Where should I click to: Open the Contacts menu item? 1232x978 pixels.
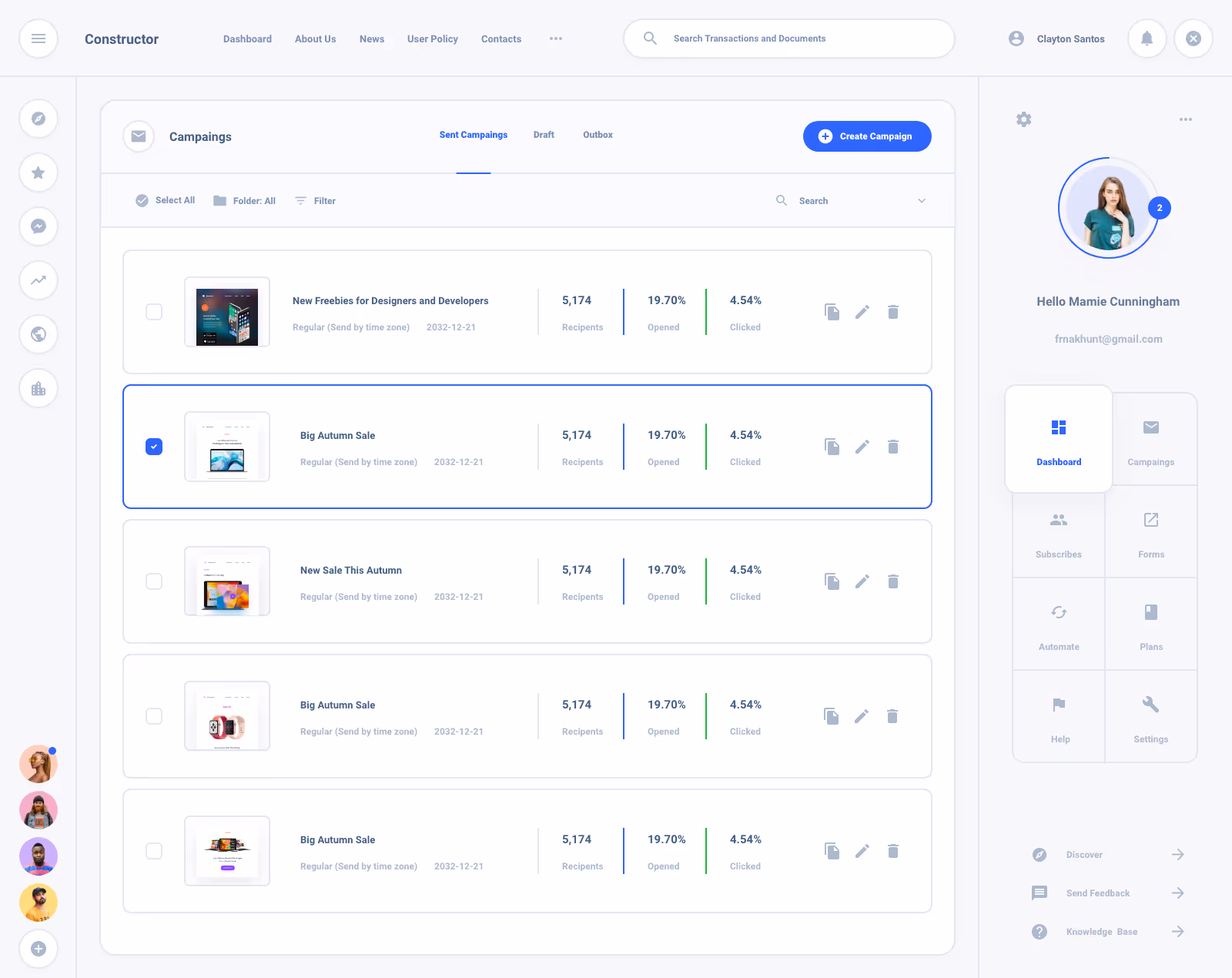500,39
